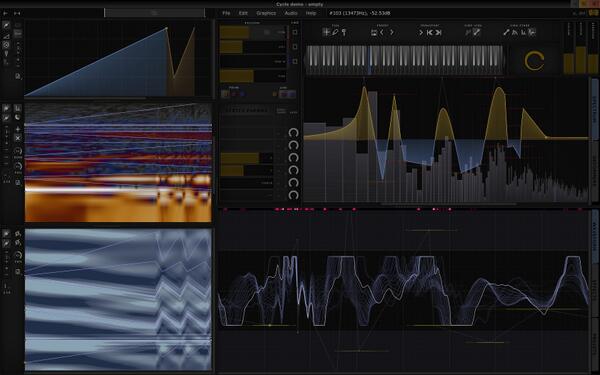Toggle the third checkbox in the slider panel
Viewport: 600px width, 375px height.
coord(295,61)
